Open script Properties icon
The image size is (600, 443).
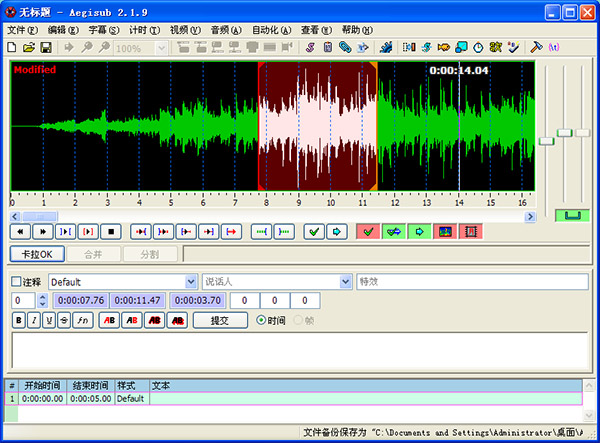328,47
